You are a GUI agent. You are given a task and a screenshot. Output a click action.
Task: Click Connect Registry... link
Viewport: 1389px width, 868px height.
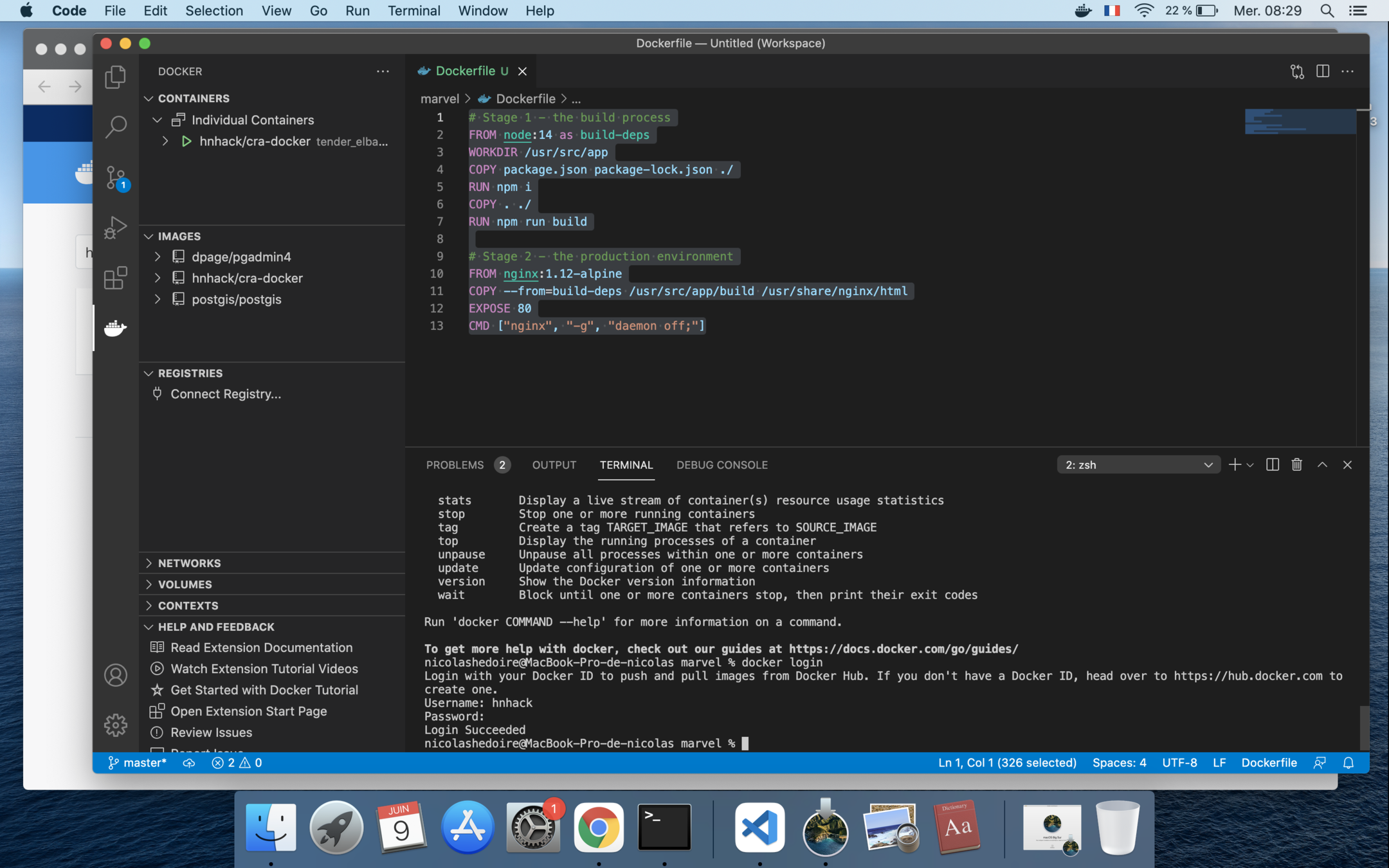point(225,394)
